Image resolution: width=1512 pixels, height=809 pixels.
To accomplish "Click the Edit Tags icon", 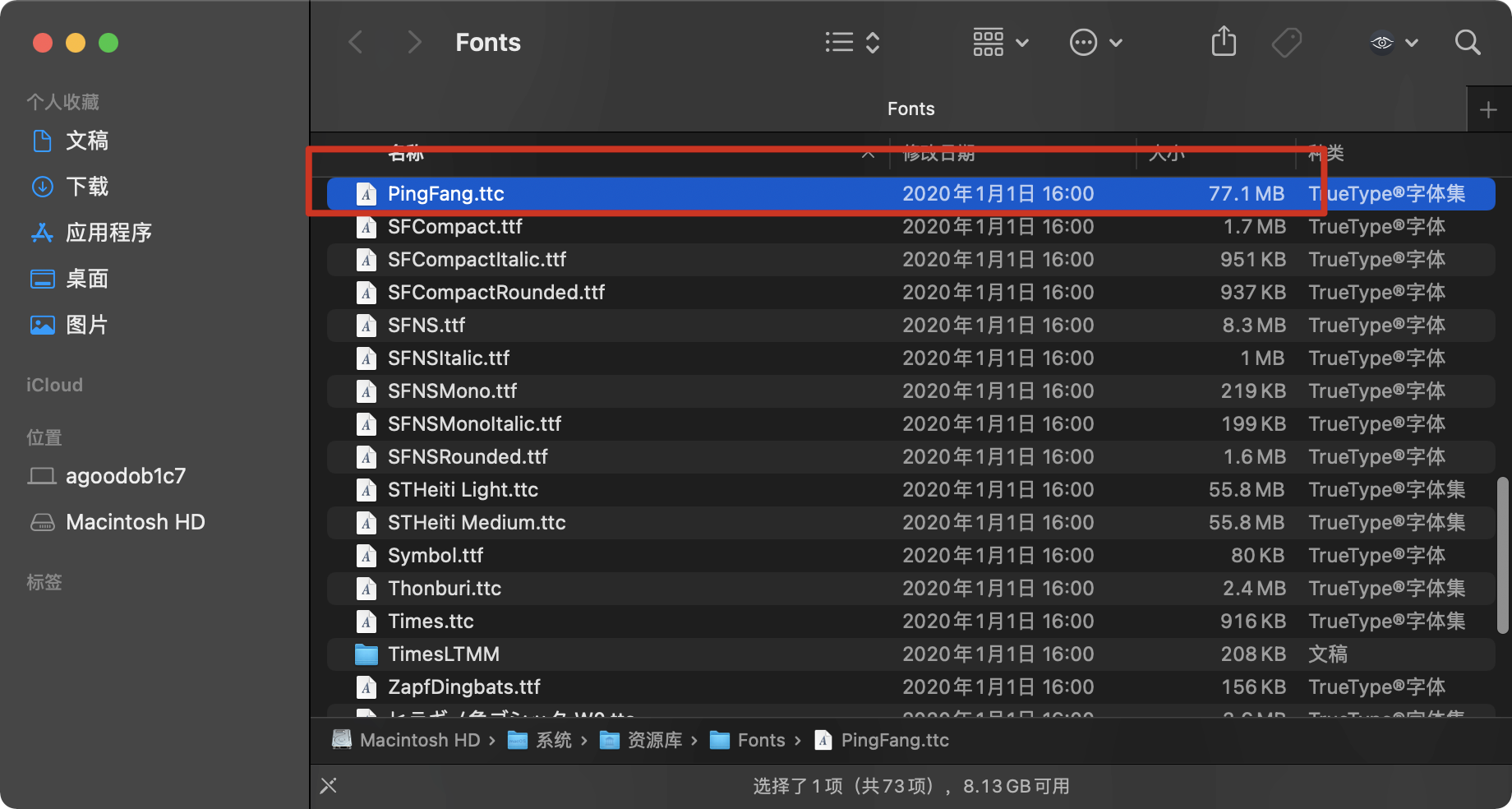I will (1286, 42).
